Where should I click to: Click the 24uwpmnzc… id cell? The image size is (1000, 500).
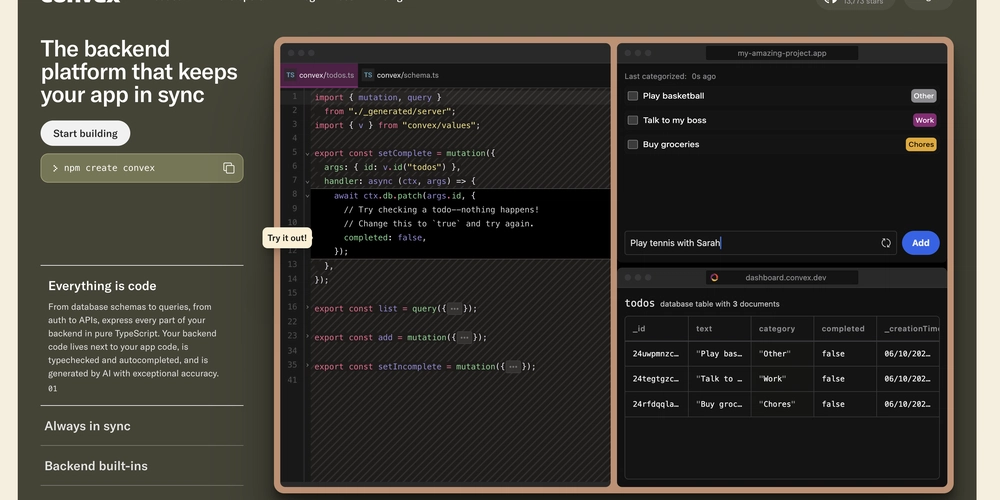pos(656,354)
